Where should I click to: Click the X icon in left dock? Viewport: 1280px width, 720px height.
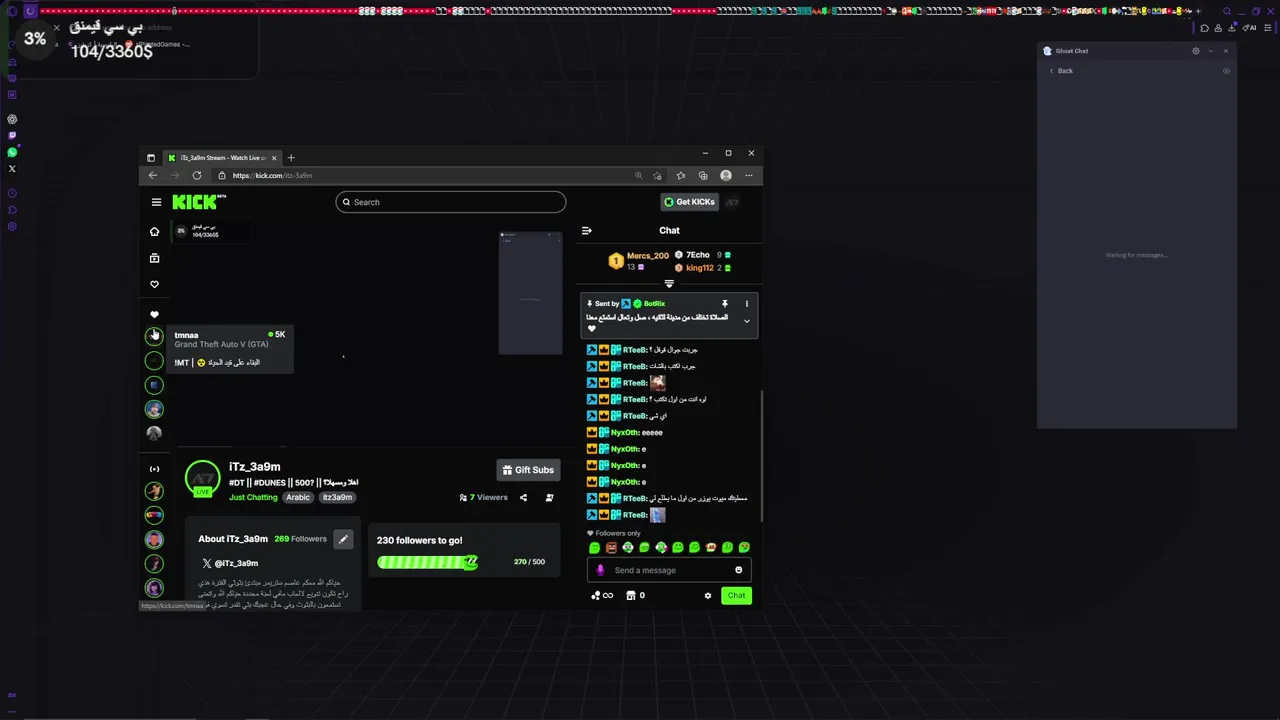(12, 169)
